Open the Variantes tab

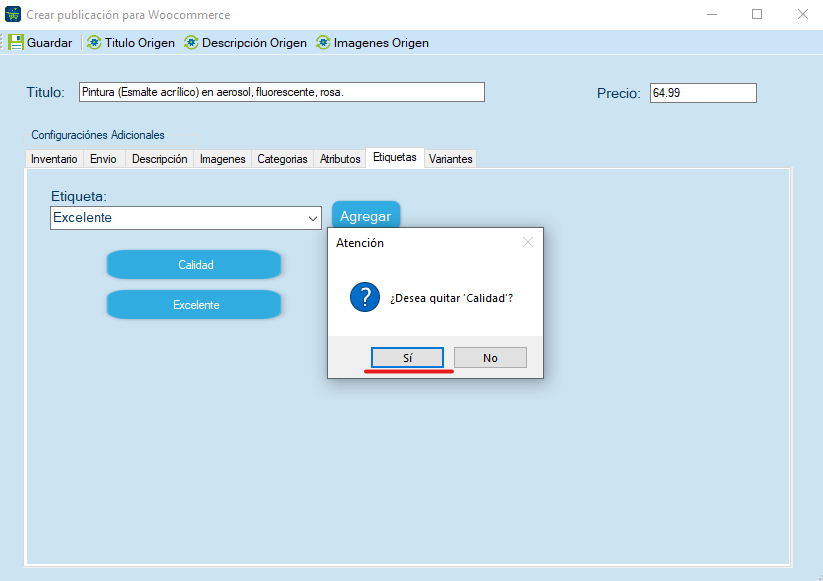point(450,159)
